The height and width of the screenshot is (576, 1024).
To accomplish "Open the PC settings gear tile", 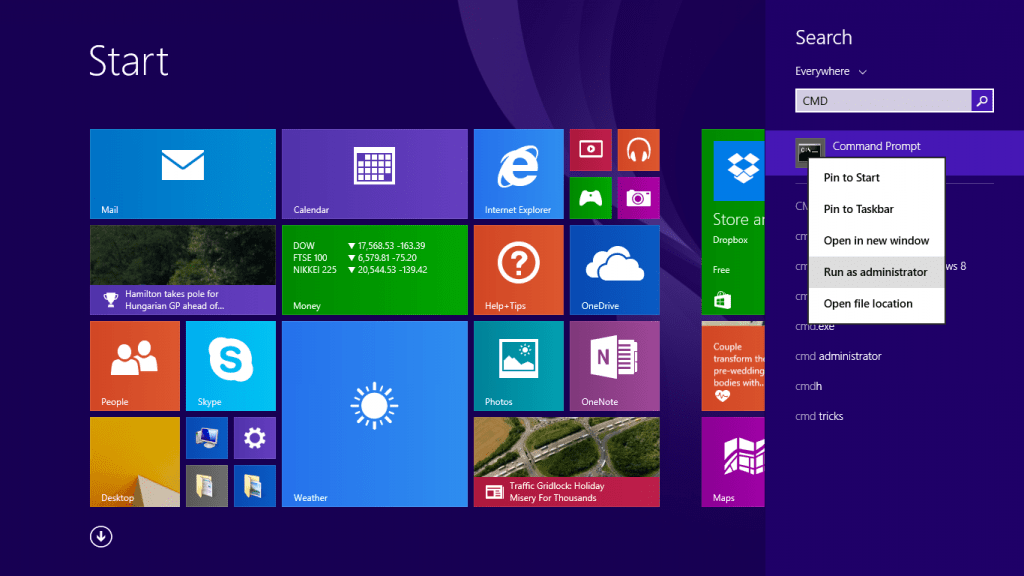I will coord(255,438).
